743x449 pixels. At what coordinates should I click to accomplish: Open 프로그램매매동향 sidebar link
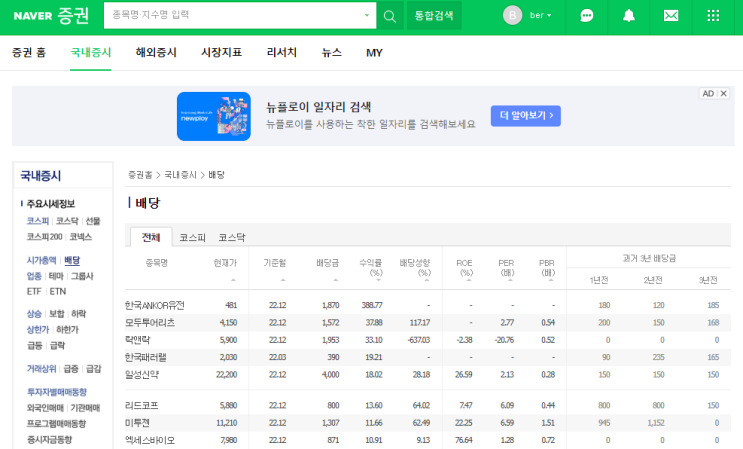(56, 423)
